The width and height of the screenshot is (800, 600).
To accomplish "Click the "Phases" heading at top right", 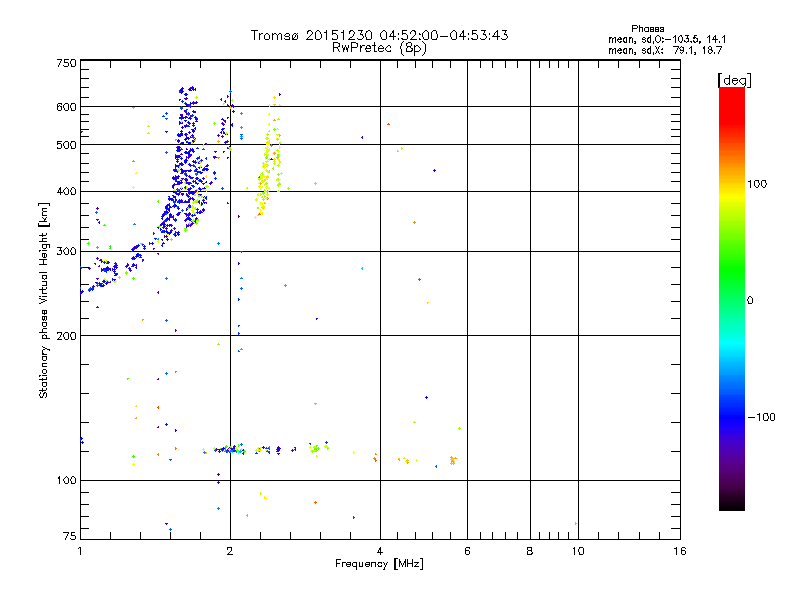I will click(x=647, y=29).
